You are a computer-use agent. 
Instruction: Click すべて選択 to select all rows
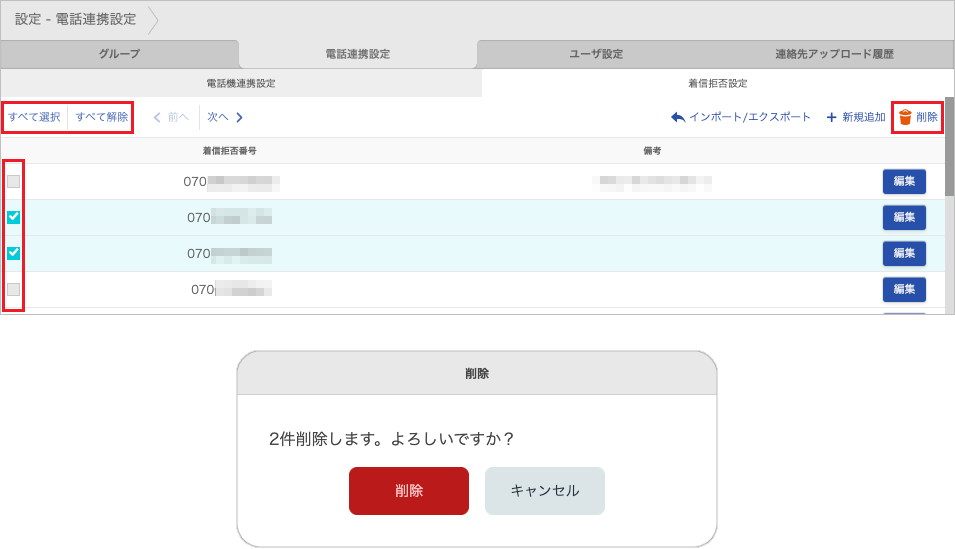[x=34, y=117]
